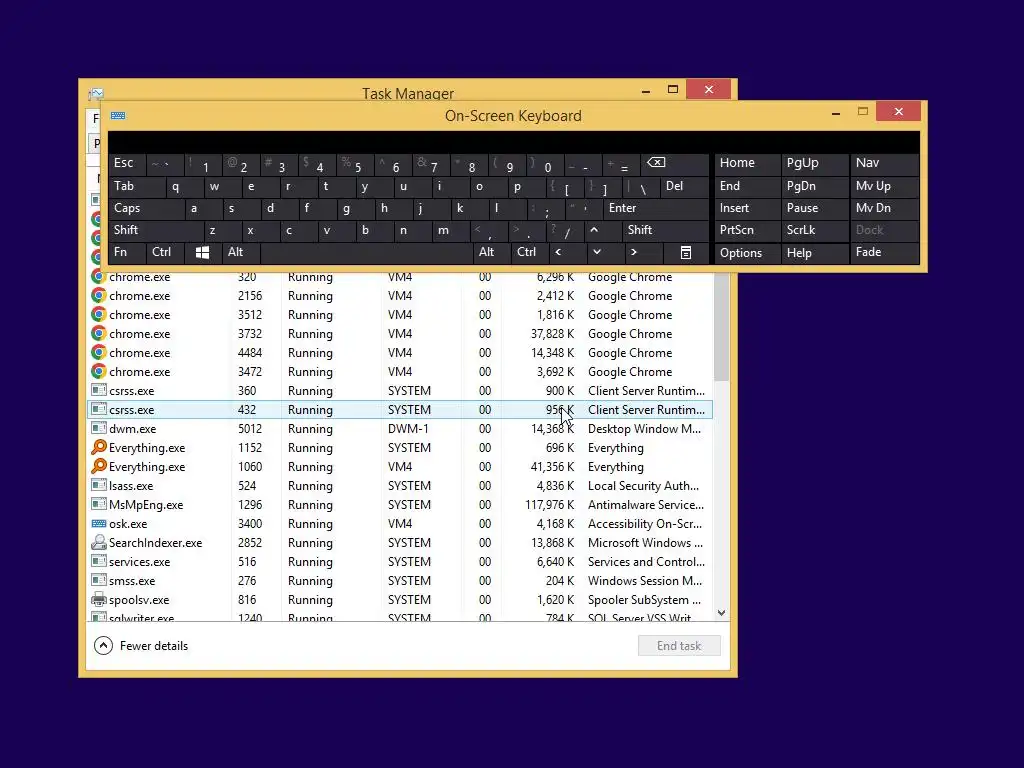This screenshot has width=1024, height=768.
Task: Toggle the left Shift key
Action: point(156,230)
